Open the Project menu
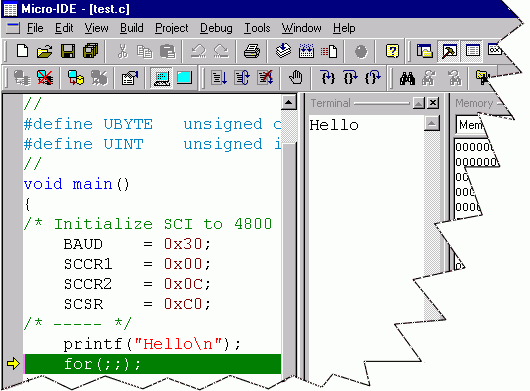 pyautogui.click(x=171, y=28)
